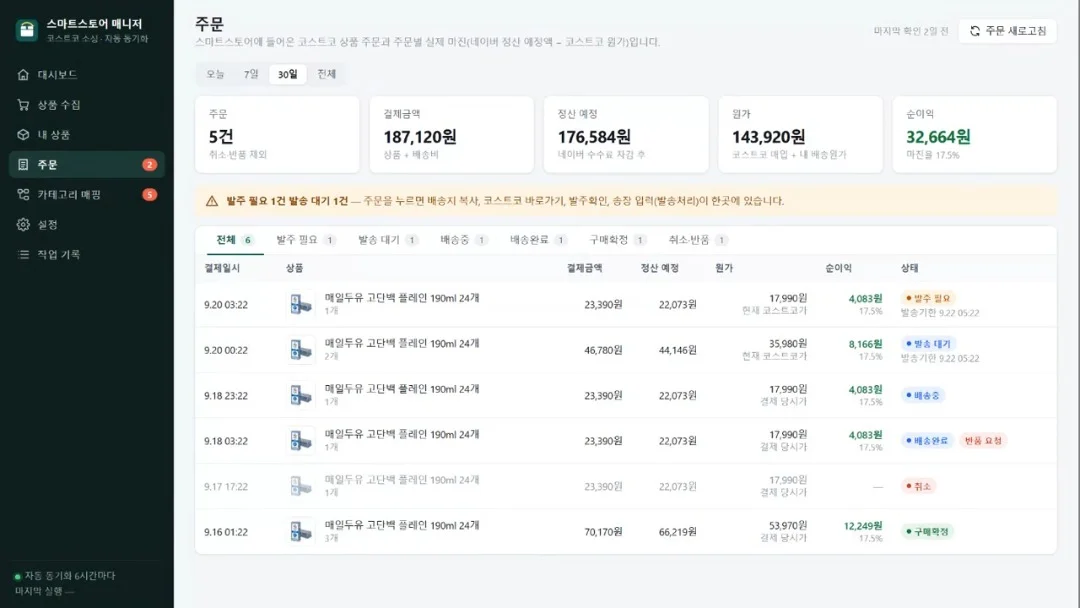Click the 발송 대기 status badge
The height and width of the screenshot is (608, 1080).
pos(928,344)
